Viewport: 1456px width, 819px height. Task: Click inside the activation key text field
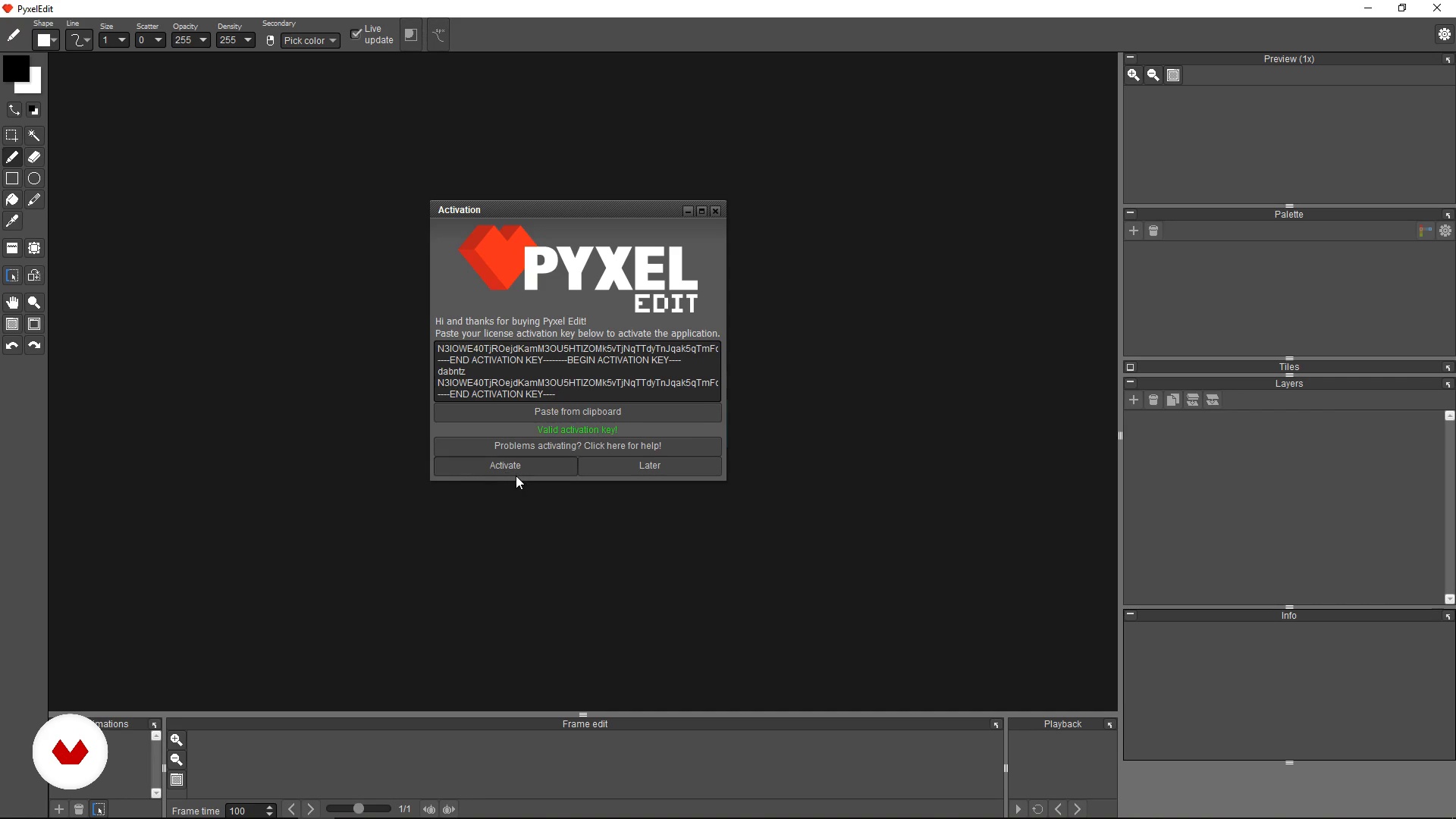pyautogui.click(x=578, y=372)
